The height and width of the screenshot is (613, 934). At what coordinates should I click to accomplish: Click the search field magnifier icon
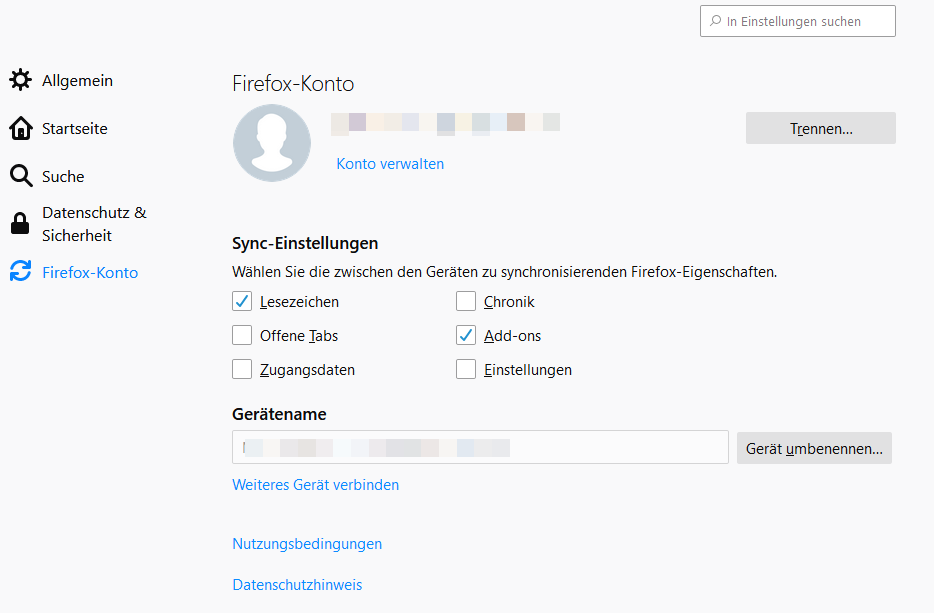[715, 21]
